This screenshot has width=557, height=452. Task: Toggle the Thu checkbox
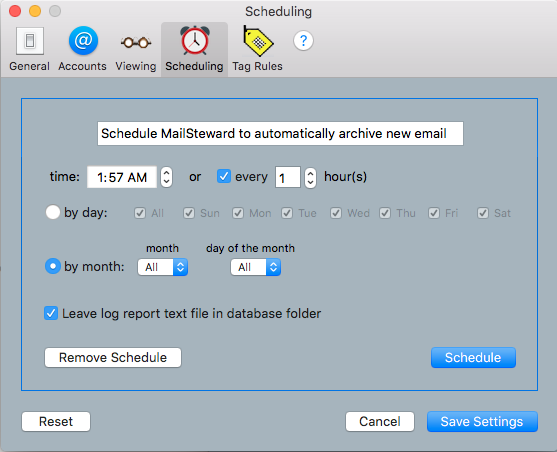point(385,213)
